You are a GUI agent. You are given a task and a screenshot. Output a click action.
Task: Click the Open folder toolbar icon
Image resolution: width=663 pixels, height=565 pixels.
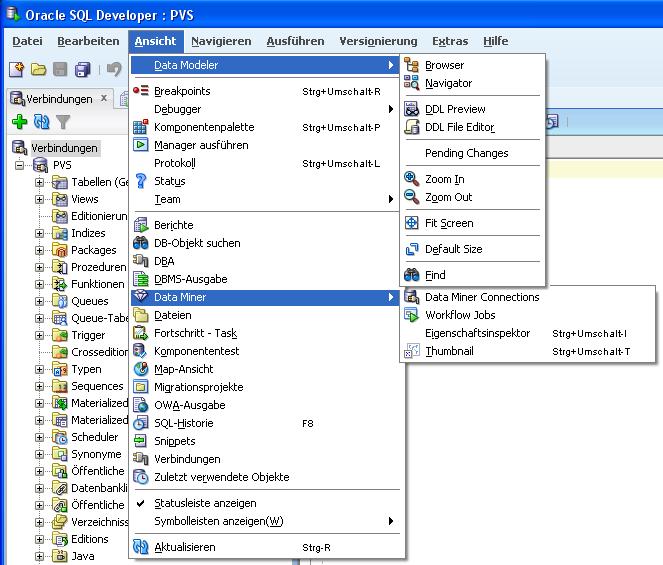(38, 69)
